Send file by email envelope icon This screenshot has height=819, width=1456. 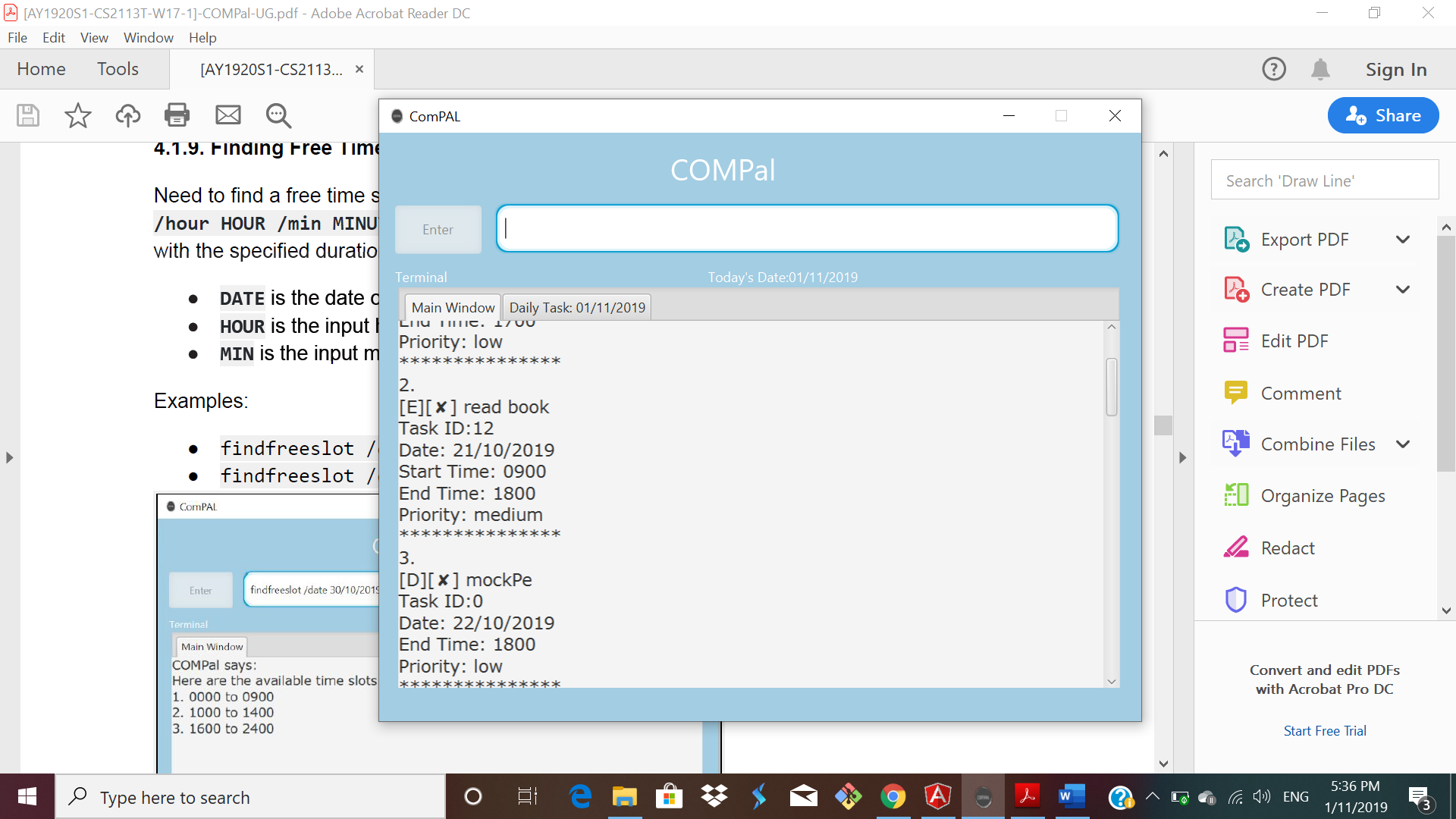click(227, 115)
